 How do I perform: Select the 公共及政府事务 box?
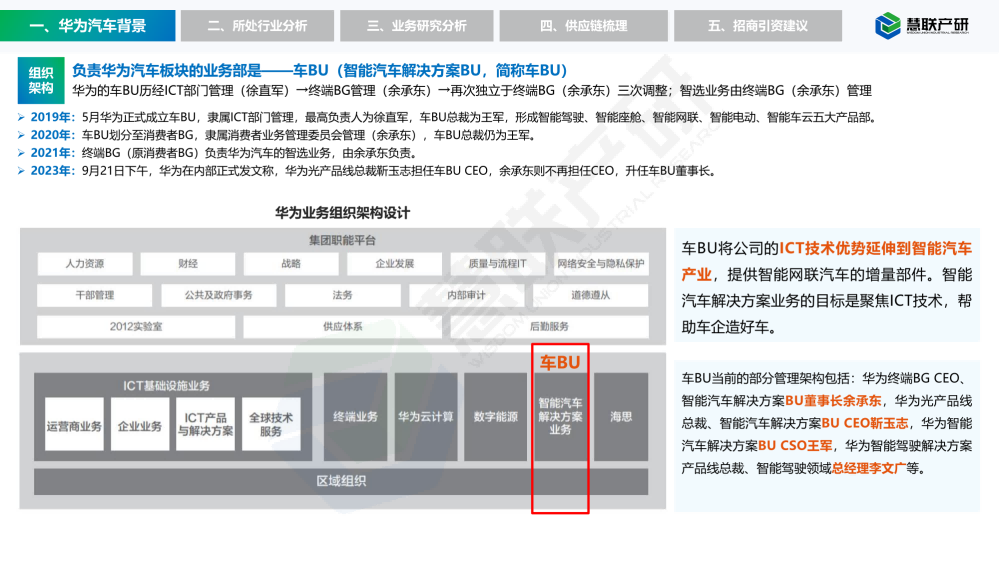tap(219, 295)
